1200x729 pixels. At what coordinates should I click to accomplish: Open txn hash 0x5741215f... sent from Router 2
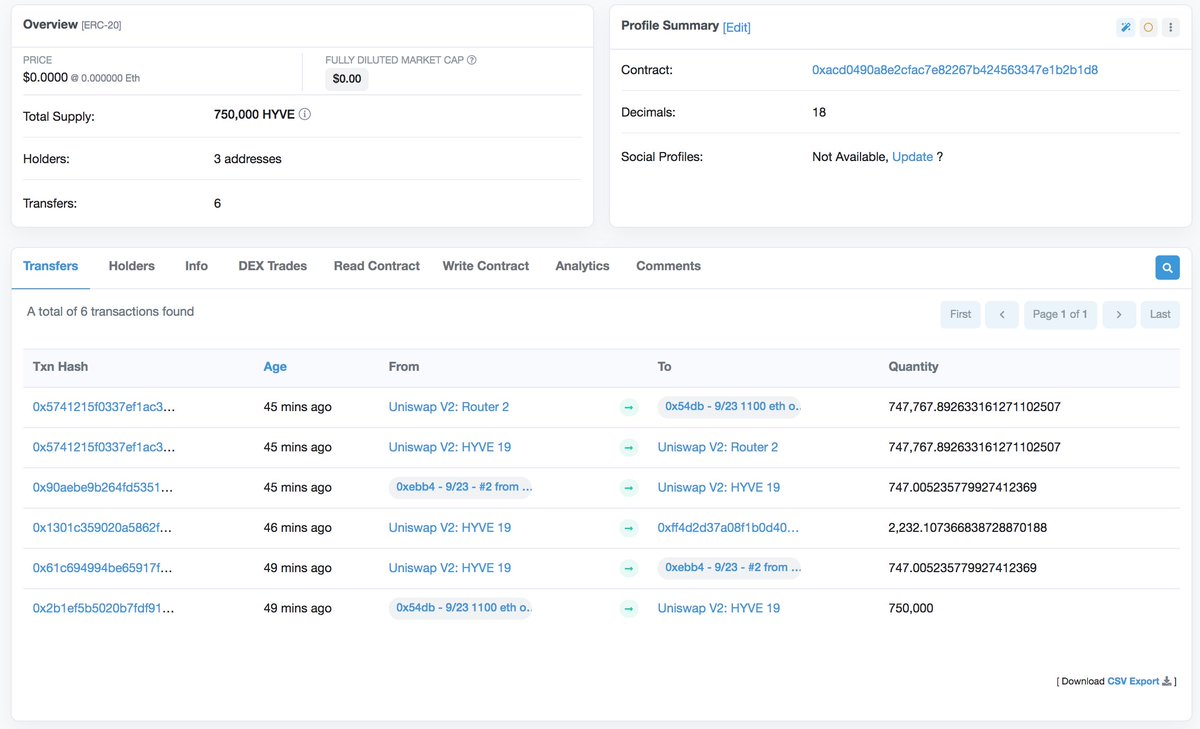pos(104,407)
